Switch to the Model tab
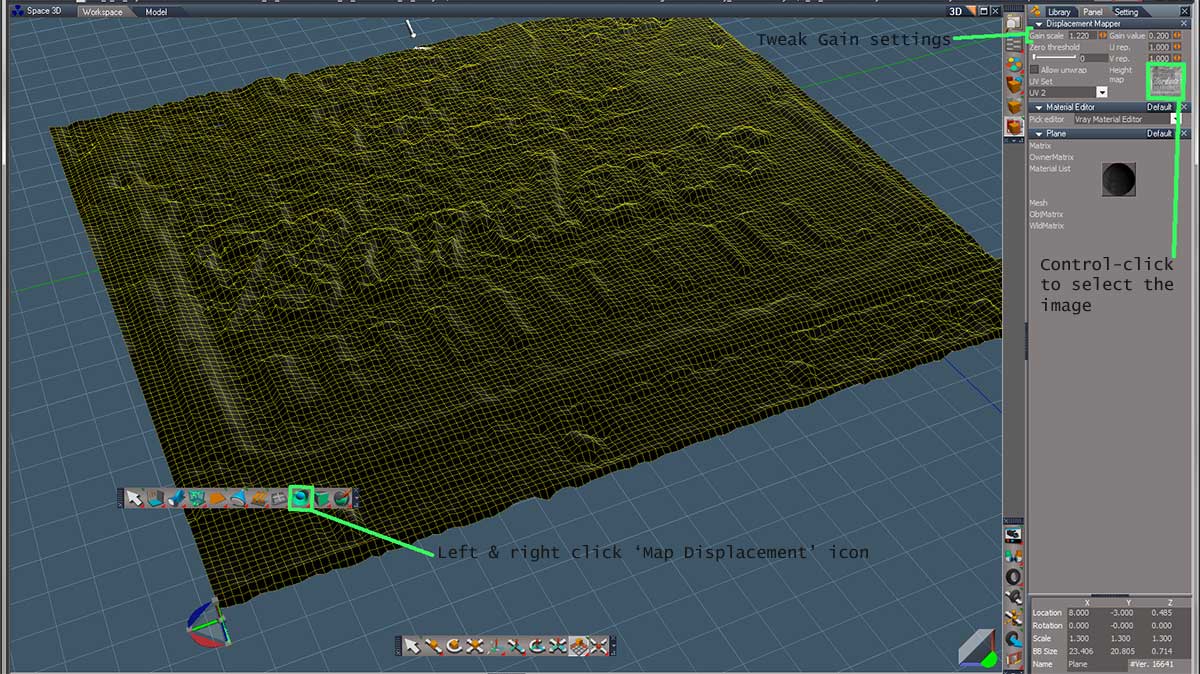 coord(156,12)
